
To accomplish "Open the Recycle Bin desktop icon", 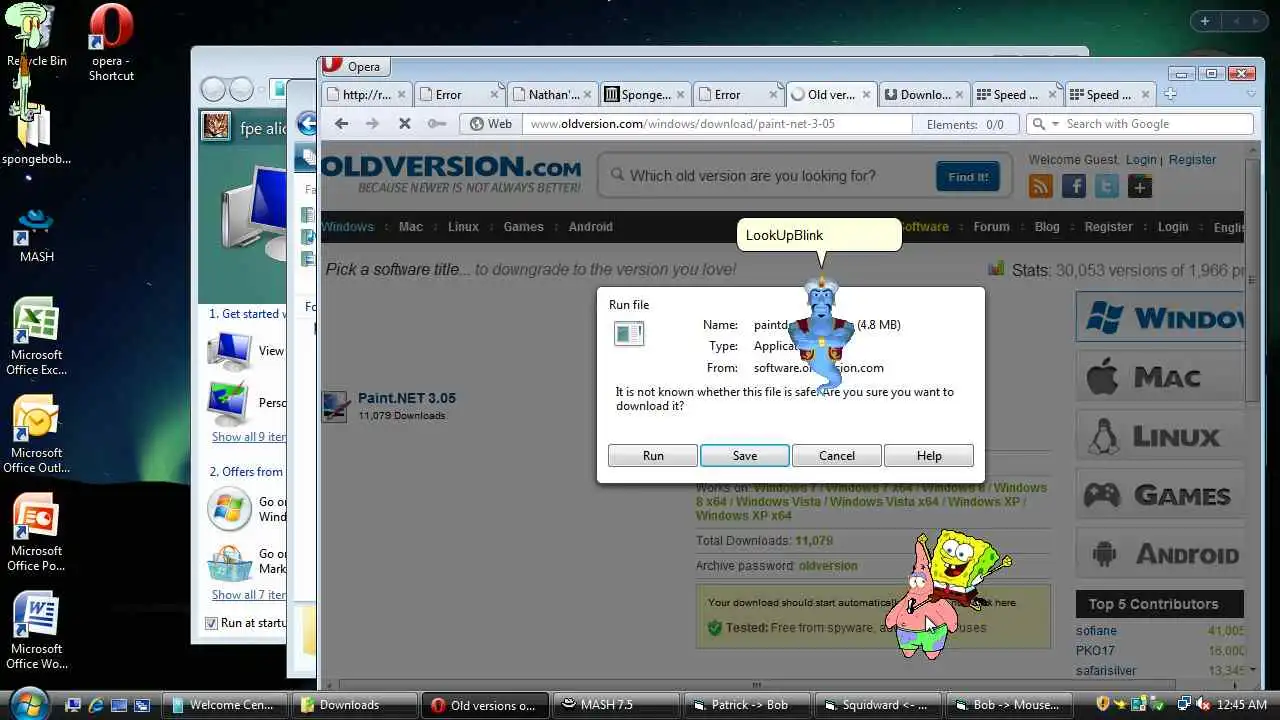I will [36, 35].
